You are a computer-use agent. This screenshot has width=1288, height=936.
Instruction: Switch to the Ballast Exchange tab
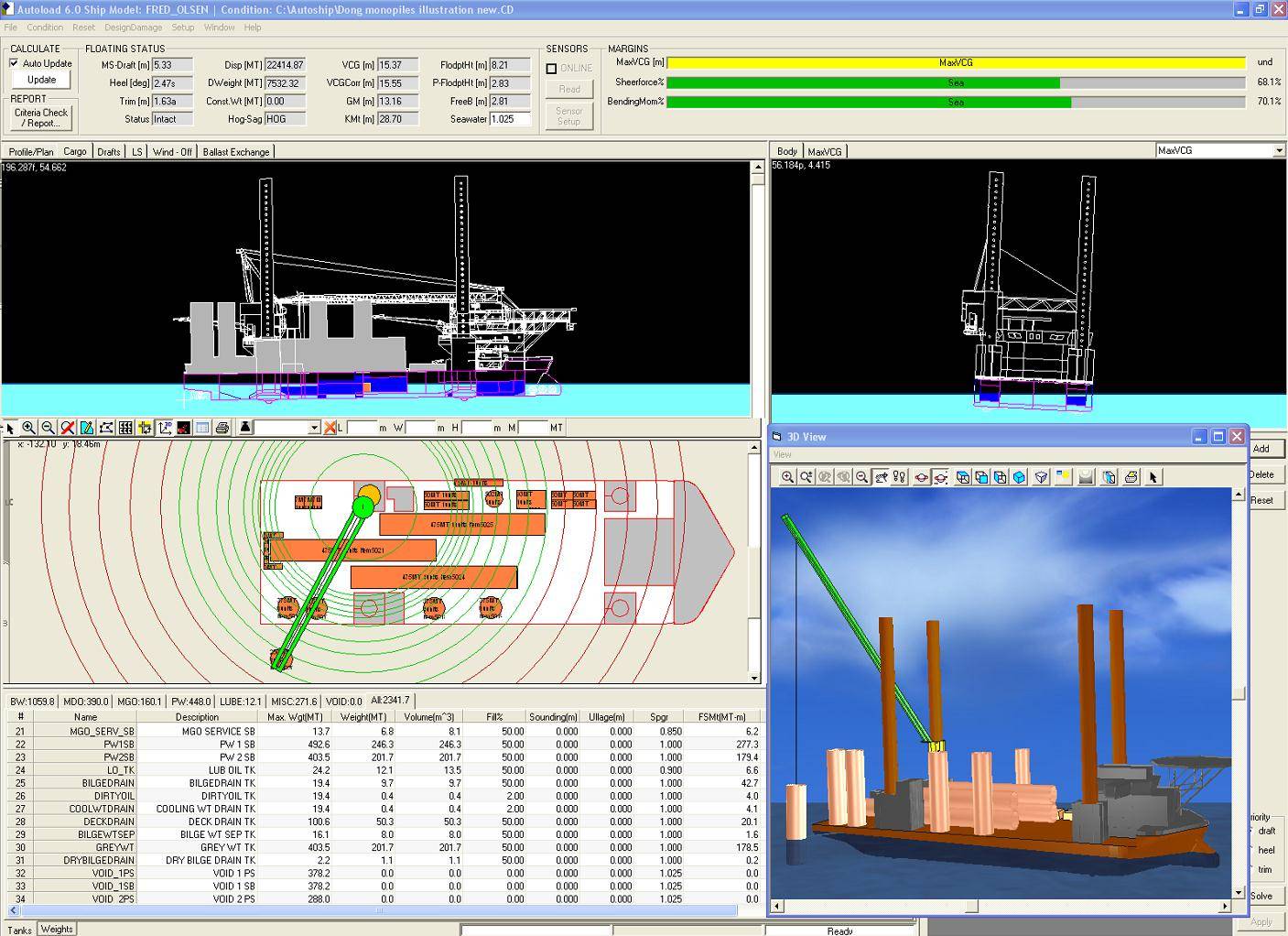coord(236,151)
